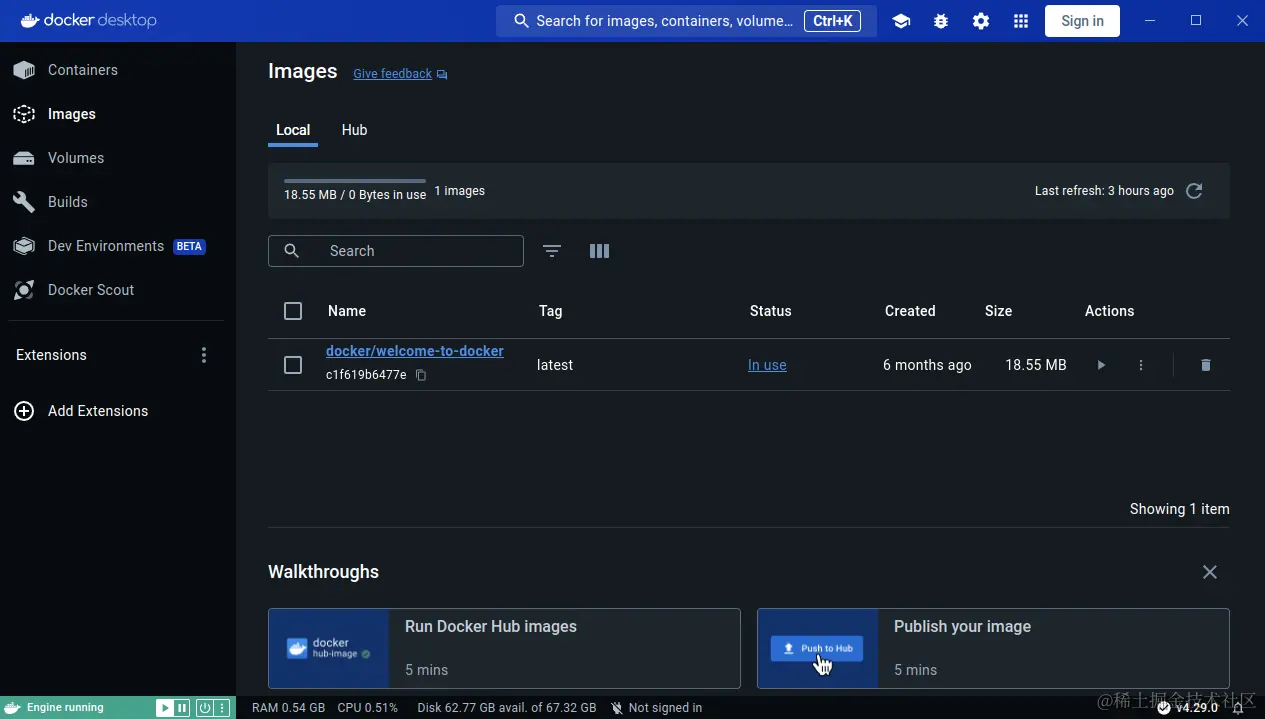Viewport: 1265px width, 719px height.
Task: Open the apps grid icon in header
Action: pos(1021,21)
